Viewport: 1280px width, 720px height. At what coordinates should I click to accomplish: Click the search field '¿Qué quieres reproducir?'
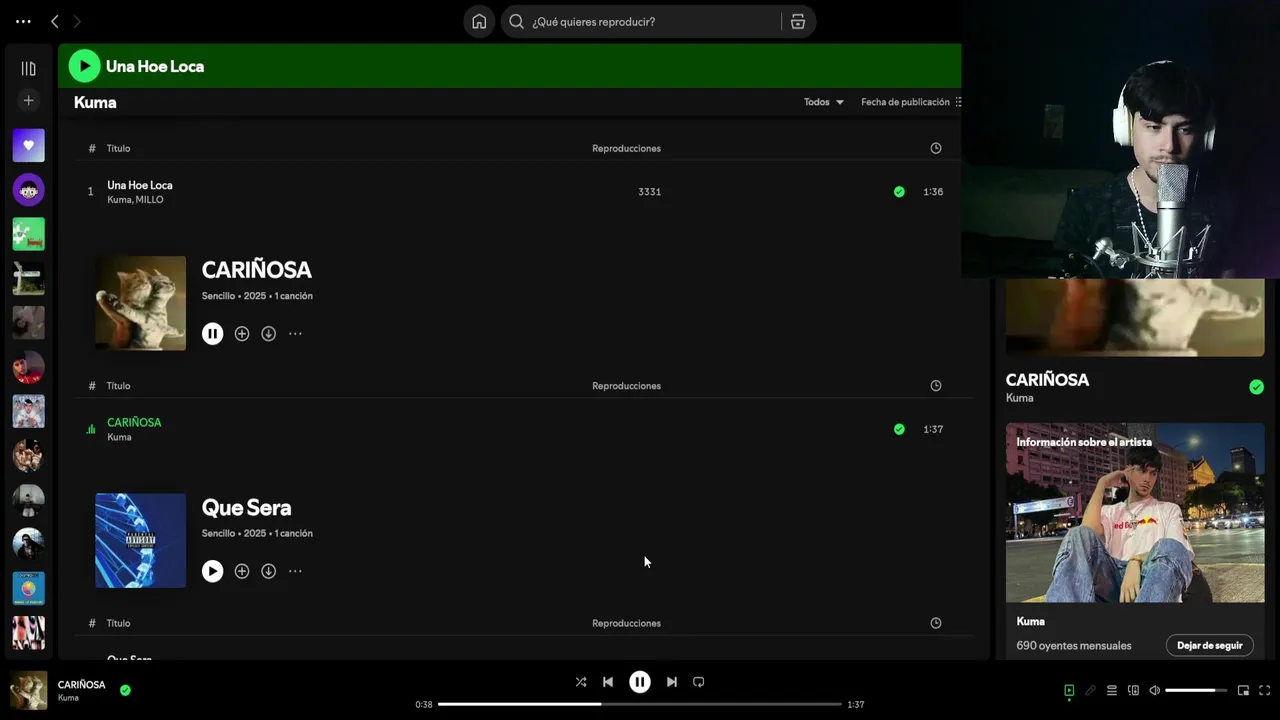(x=642, y=22)
